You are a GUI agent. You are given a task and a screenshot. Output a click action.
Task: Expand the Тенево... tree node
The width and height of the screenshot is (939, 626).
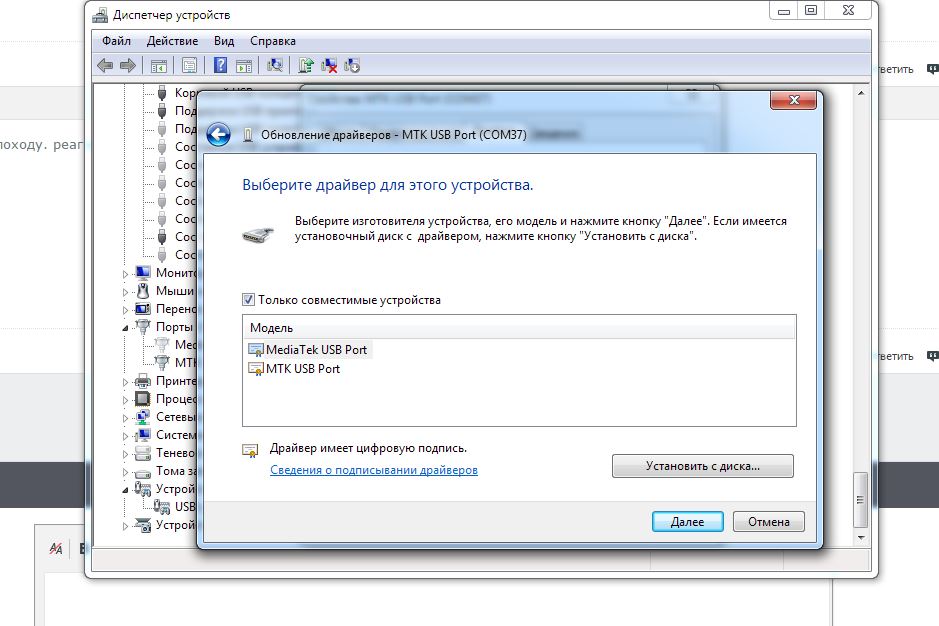[x=126, y=453]
